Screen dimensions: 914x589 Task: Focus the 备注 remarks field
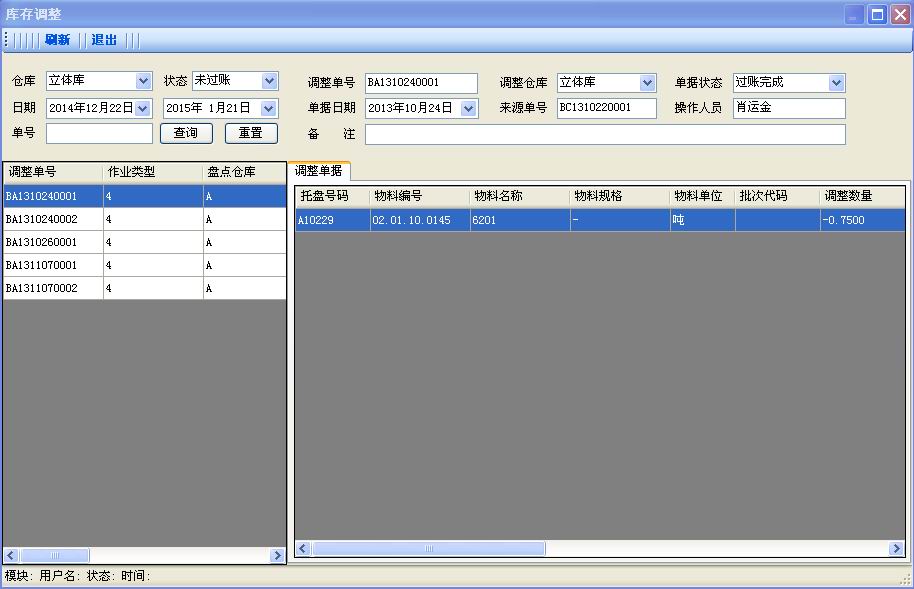pyautogui.click(x=605, y=134)
